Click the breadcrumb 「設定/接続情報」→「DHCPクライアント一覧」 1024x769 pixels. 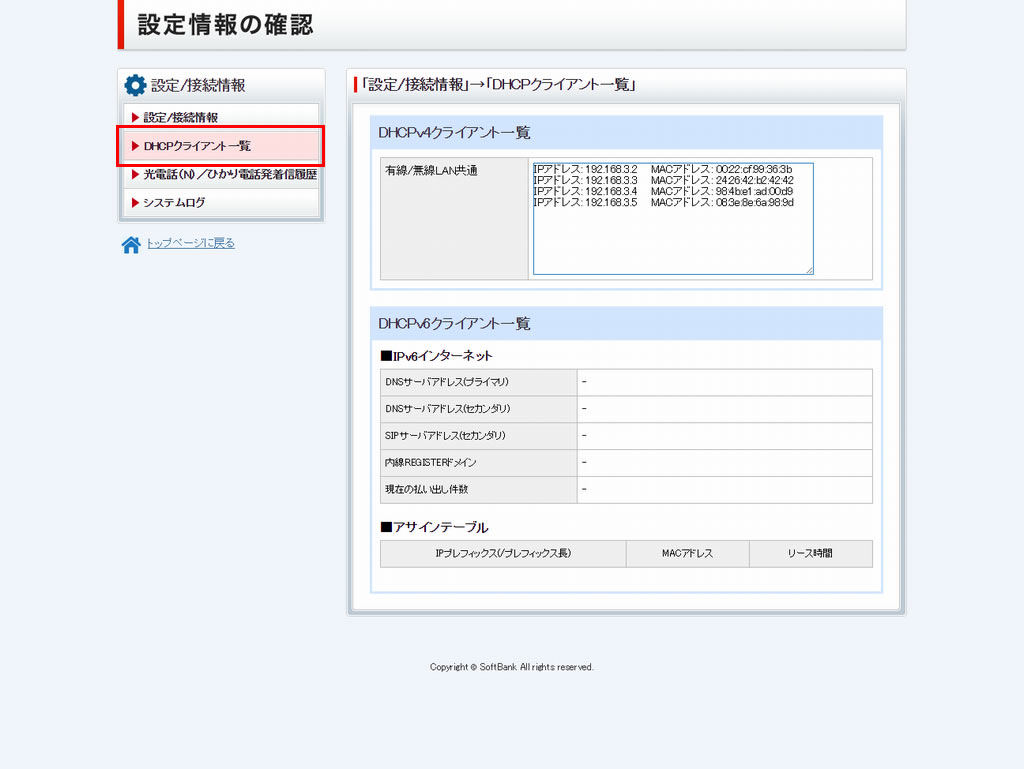click(x=498, y=84)
